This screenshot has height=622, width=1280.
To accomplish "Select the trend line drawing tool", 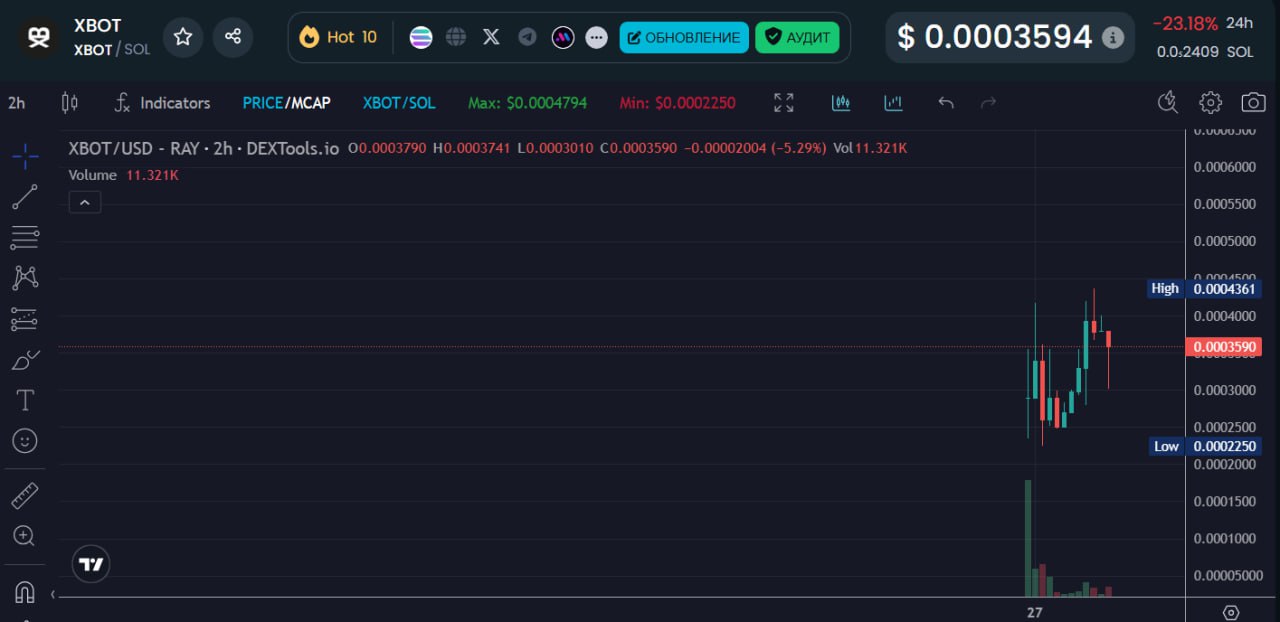I will (25, 197).
